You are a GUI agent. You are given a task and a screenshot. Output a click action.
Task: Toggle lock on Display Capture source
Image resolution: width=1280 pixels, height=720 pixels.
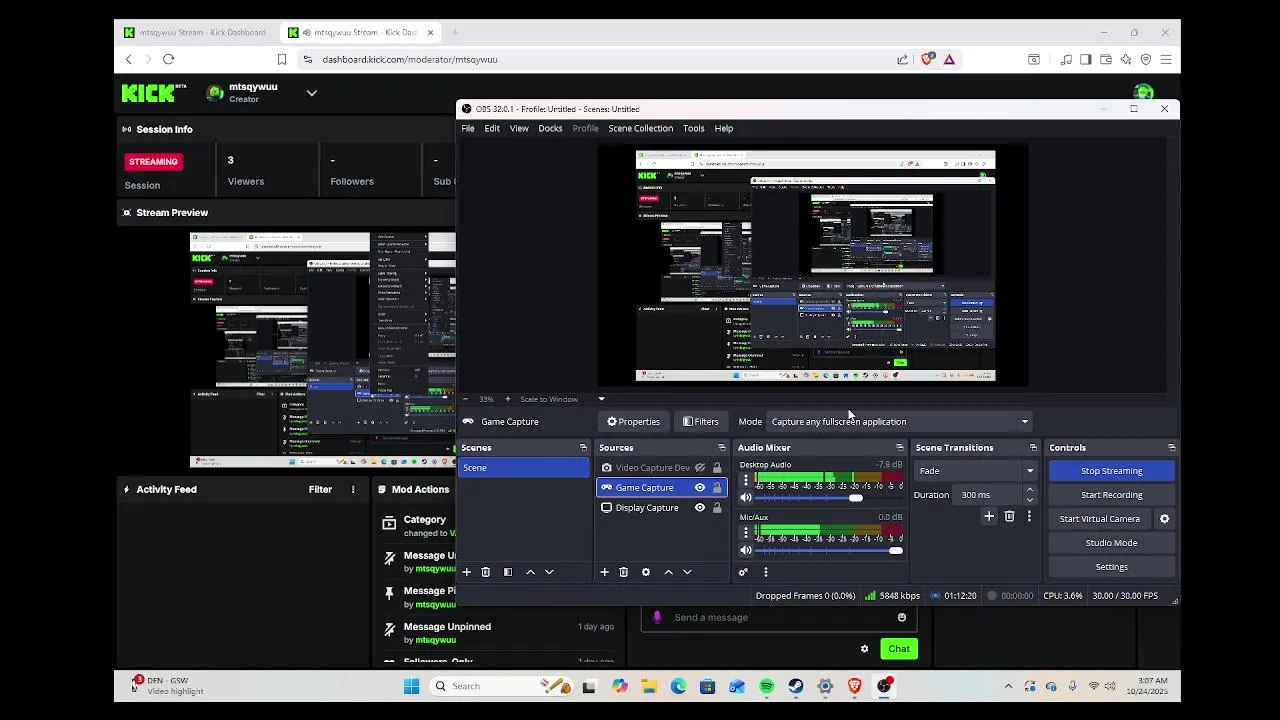click(717, 508)
